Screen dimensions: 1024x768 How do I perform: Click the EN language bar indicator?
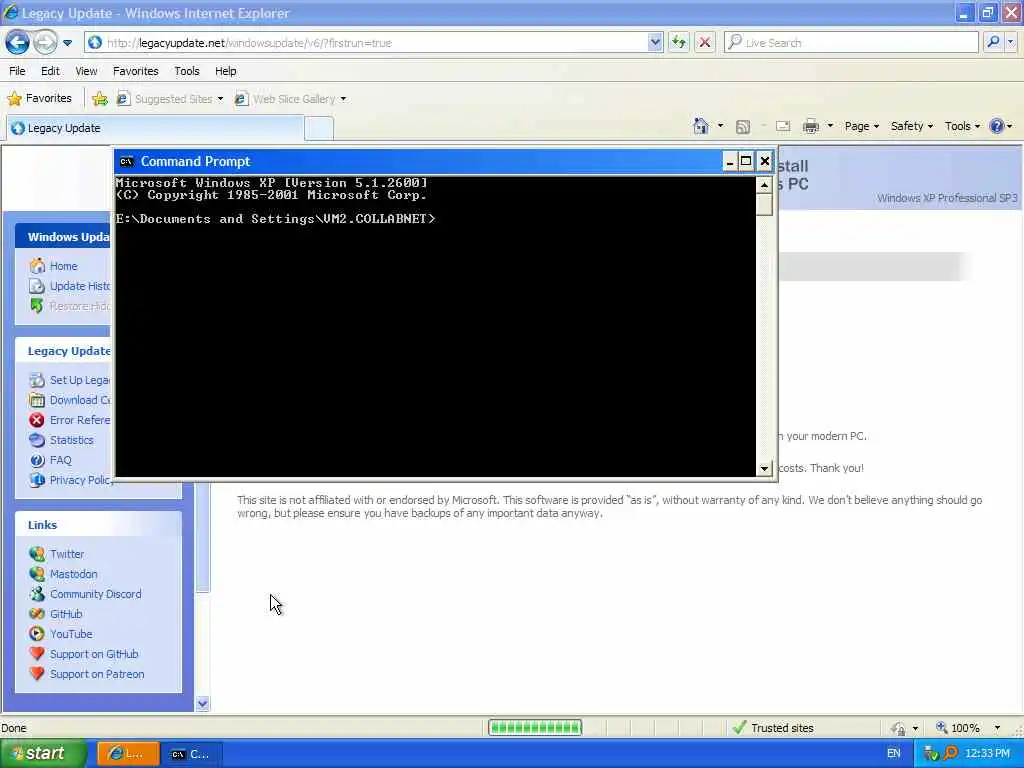[893, 754]
